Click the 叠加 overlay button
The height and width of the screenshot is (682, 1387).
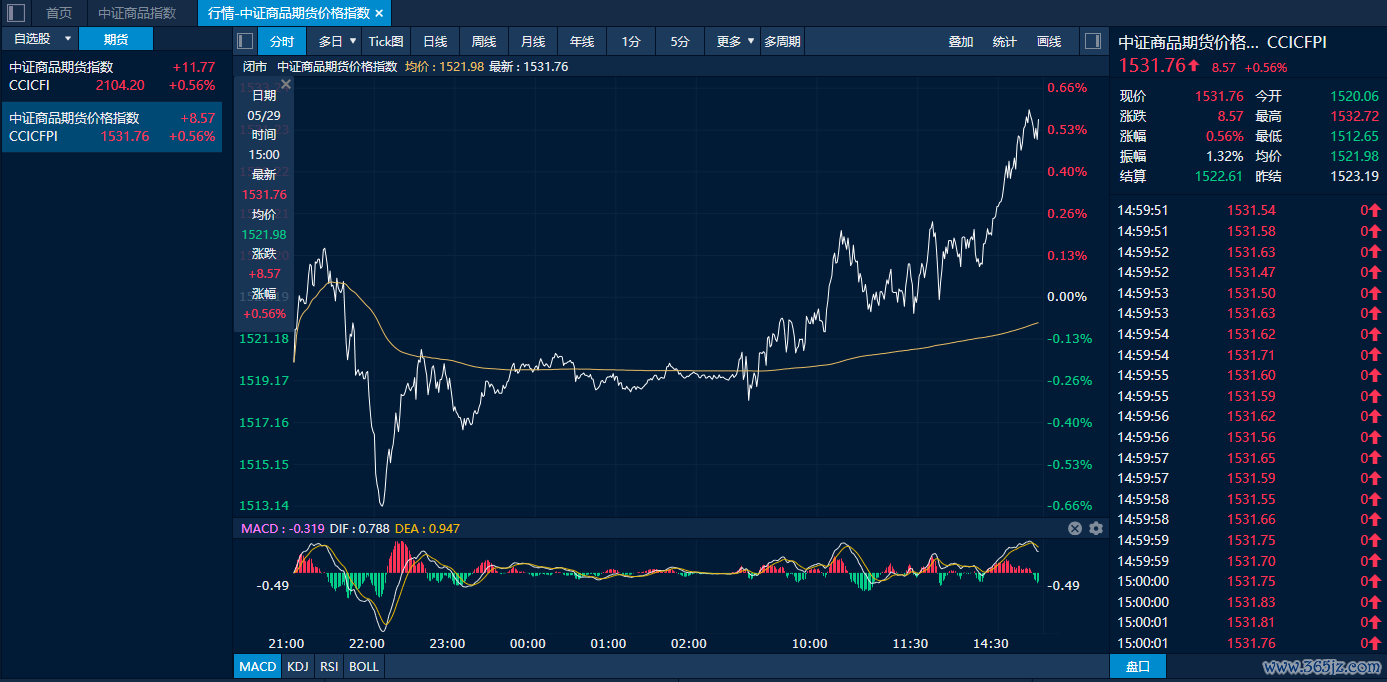(961, 41)
